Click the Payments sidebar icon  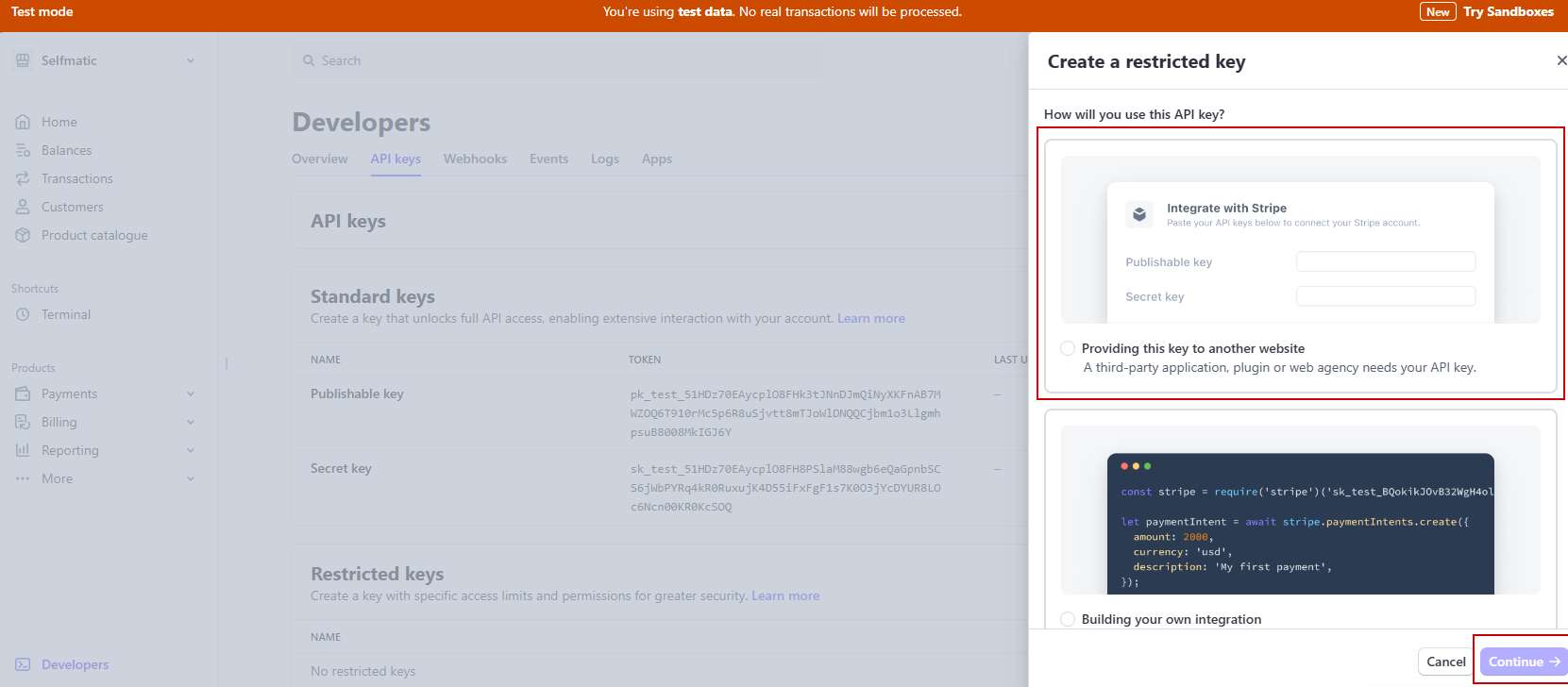(x=23, y=394)
